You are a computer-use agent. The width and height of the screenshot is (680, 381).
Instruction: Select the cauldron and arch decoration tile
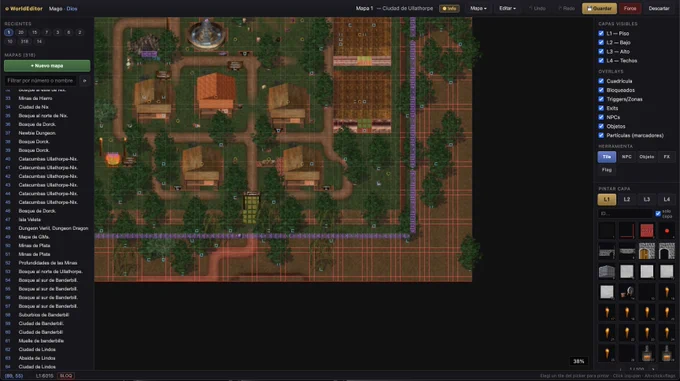click(x=627, y=292)
